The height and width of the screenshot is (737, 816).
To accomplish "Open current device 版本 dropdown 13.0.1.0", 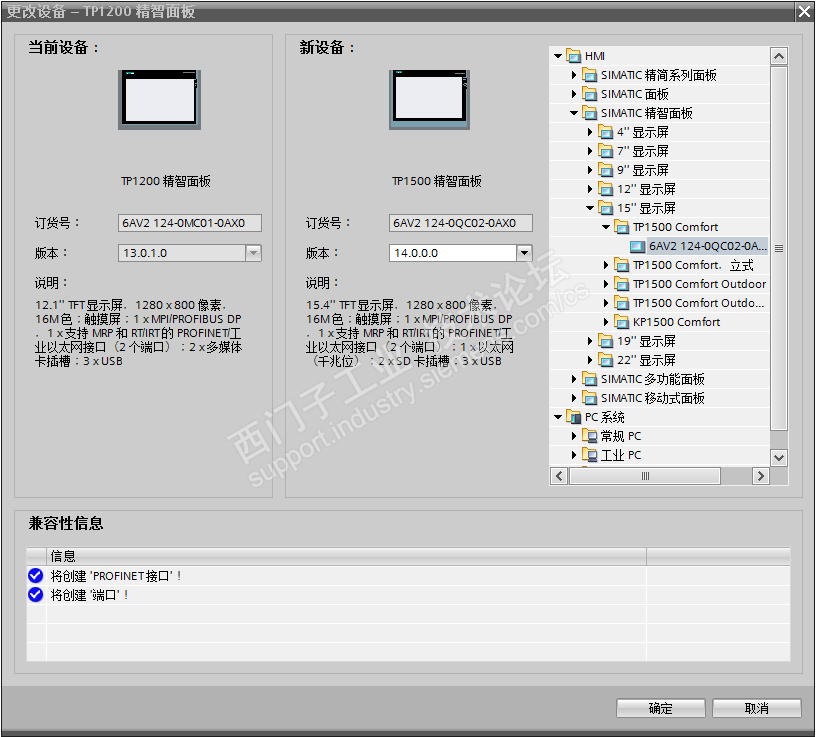I will point(253,253).
